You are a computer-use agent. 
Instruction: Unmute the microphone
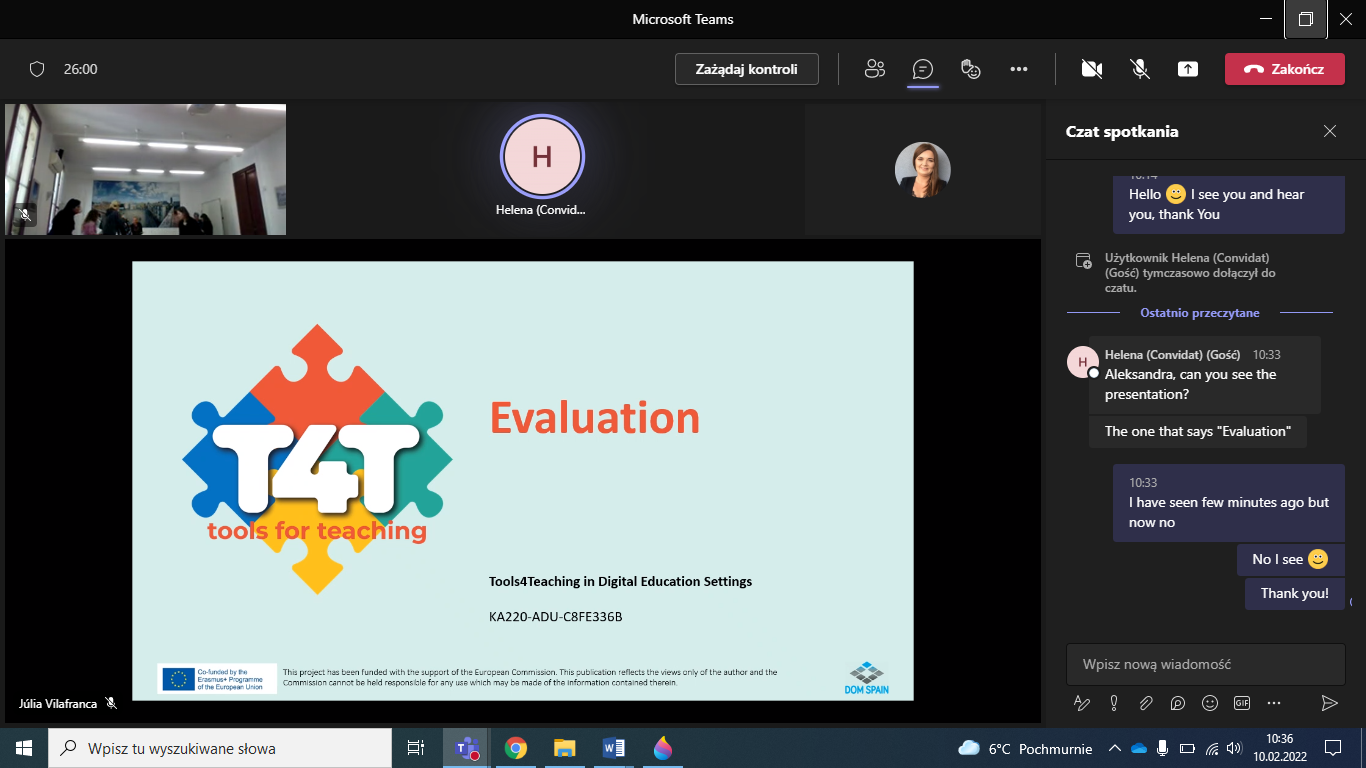1139,69
